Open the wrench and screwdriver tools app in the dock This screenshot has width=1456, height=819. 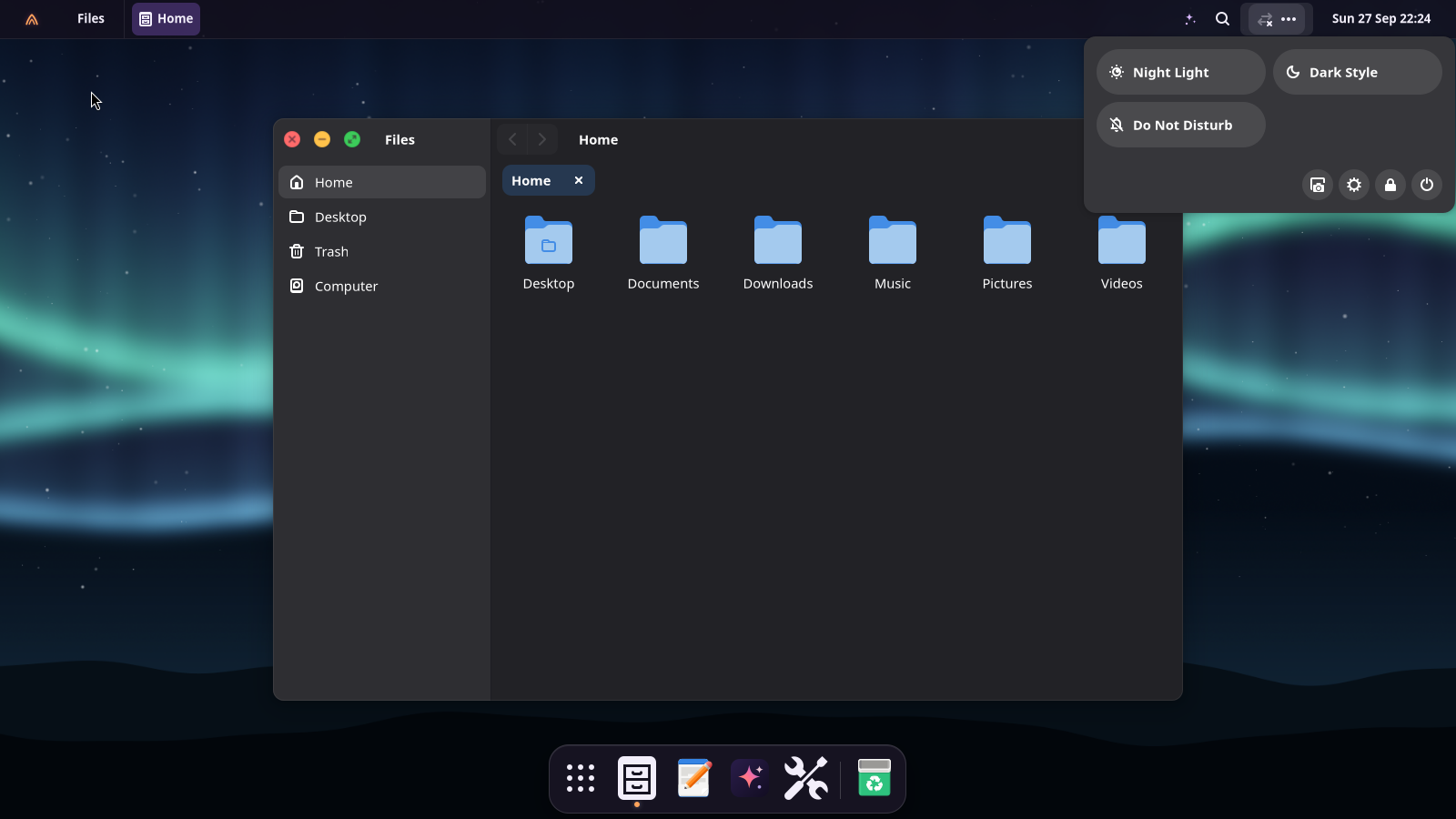click(806, 778)
